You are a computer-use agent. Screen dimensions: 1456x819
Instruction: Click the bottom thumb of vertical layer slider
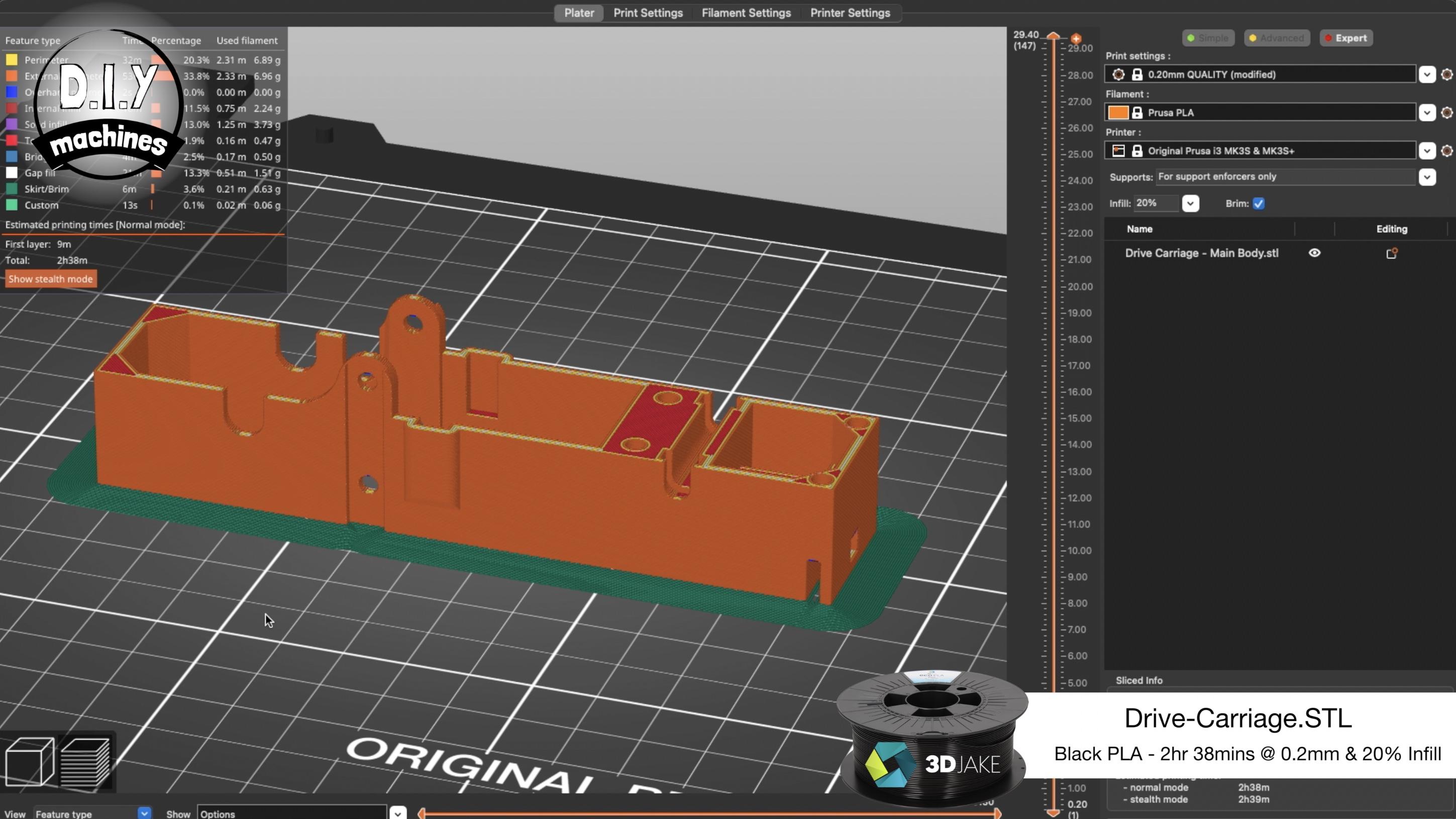pos(1053,813)
